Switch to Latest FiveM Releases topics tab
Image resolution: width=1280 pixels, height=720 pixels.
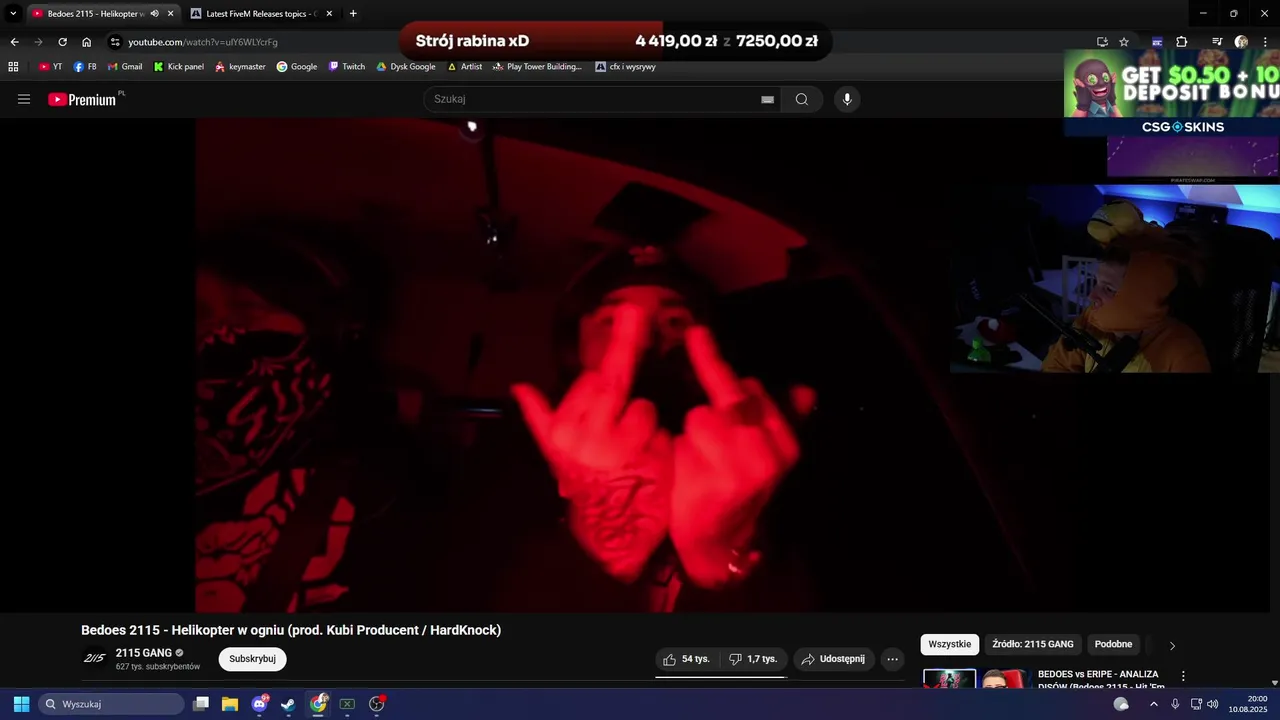[262, 14]
